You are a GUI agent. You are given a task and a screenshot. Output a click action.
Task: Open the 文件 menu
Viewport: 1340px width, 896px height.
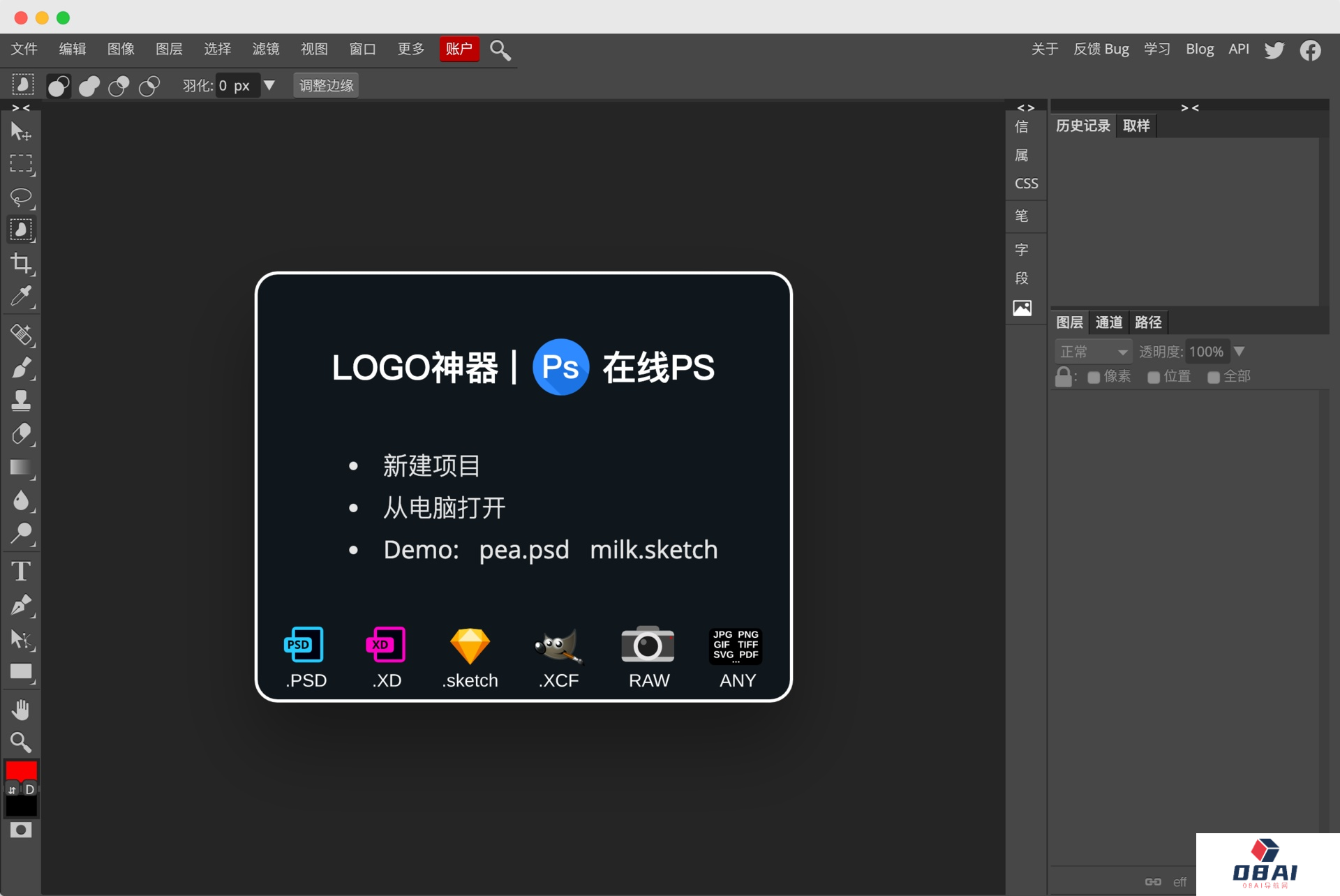pyautogui.click(x=24, y=49)
